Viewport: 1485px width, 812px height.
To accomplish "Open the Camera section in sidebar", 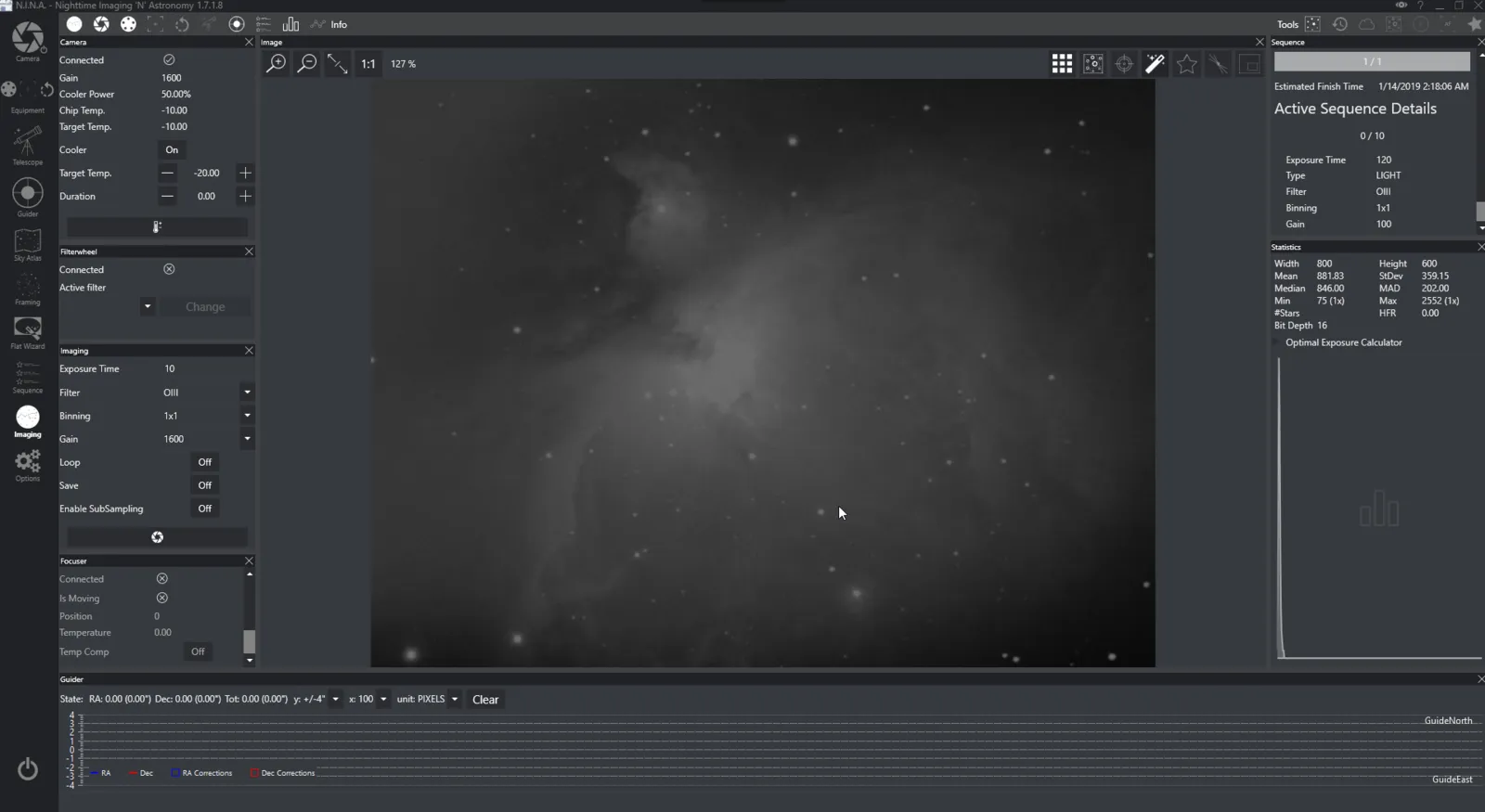I will click(28, 41).
